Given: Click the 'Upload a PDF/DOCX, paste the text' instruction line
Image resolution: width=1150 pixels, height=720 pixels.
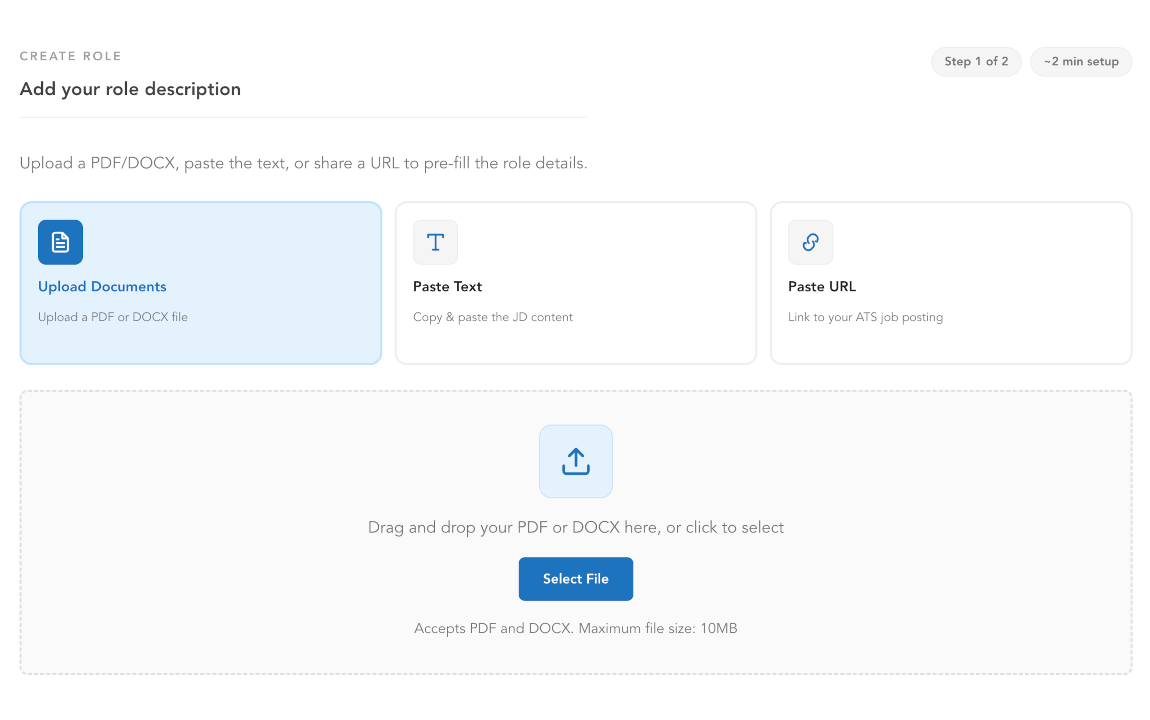Looking at the screenshot, I should [304, 164].
